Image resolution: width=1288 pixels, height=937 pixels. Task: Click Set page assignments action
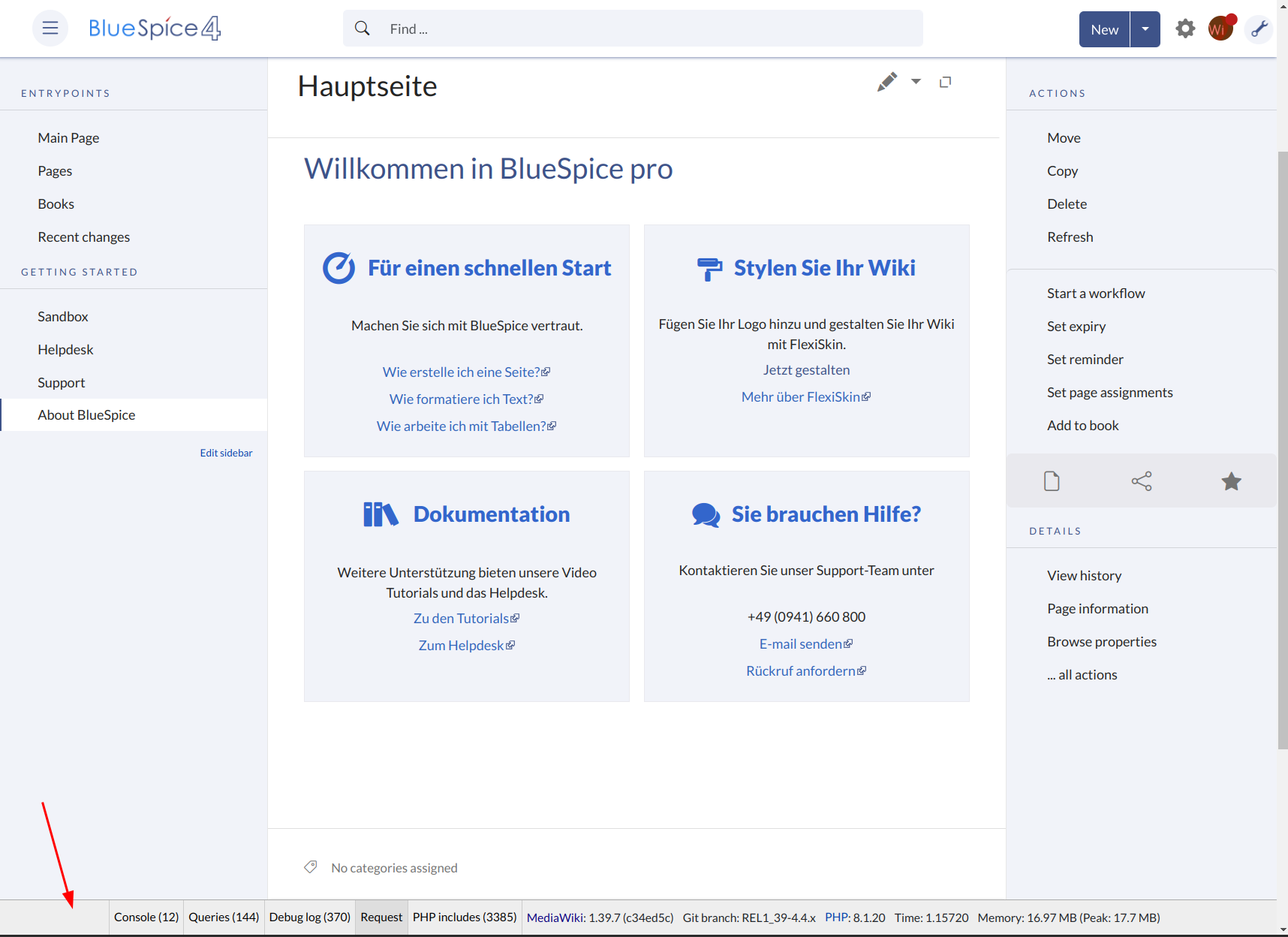pyautogui.click(x=1109, y=393)
